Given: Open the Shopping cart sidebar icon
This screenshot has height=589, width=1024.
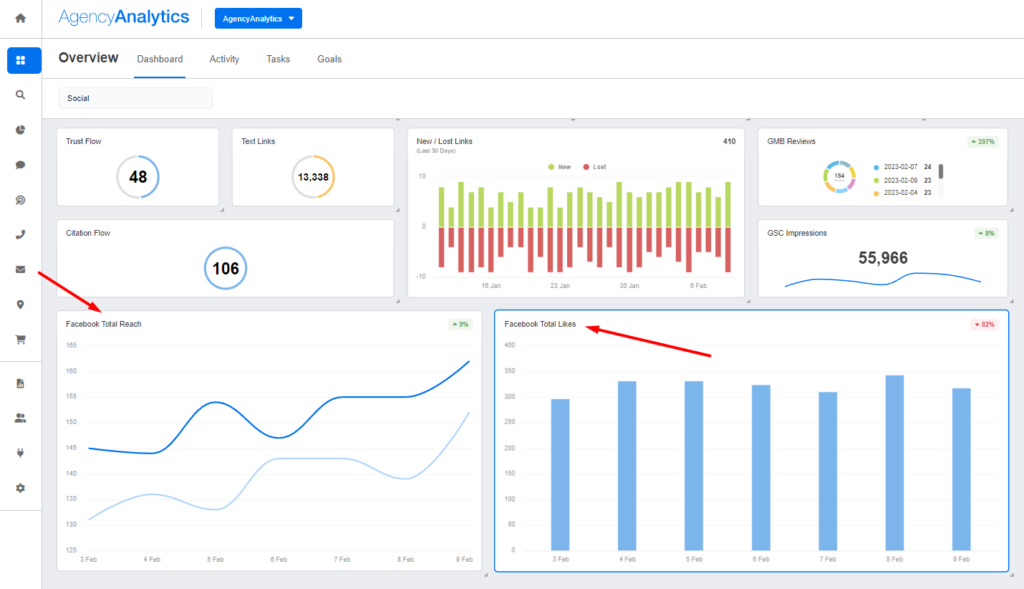Looking at the screenshot, I should [20, 339].
